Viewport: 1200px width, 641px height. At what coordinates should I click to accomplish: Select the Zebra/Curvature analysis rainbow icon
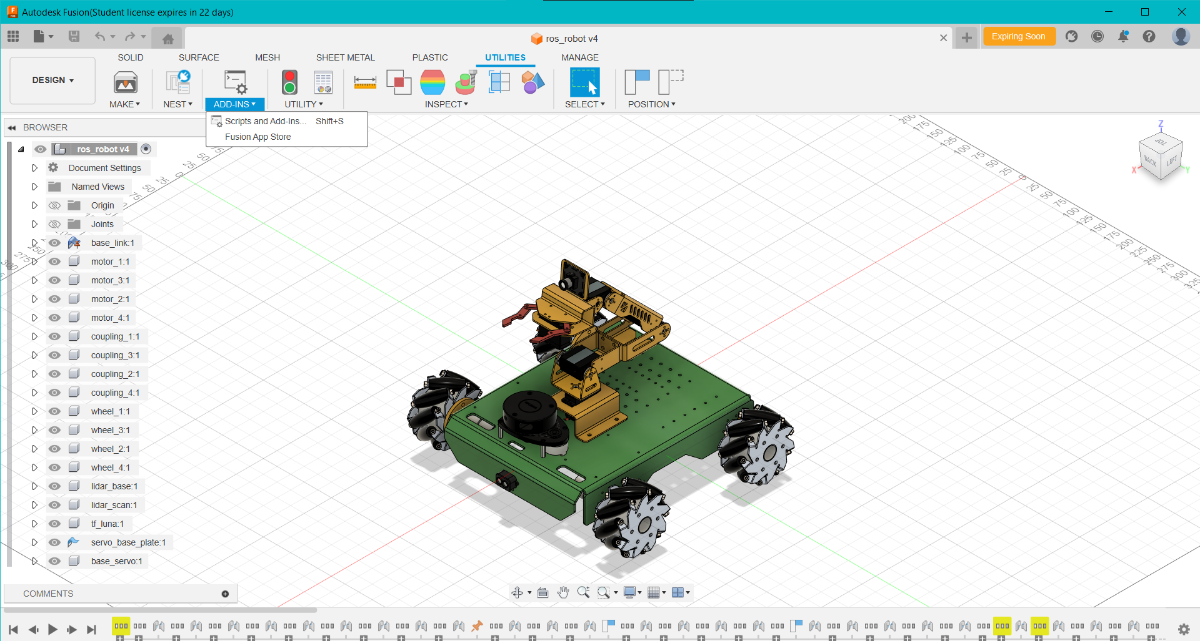[433, 82]
